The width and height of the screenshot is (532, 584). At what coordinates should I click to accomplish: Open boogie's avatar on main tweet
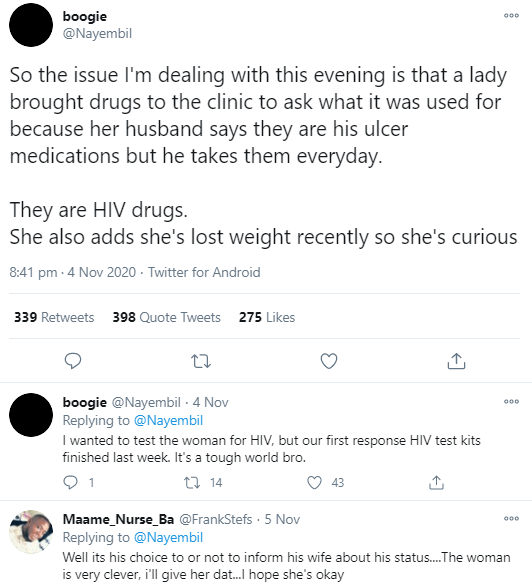tap(31, 25)
